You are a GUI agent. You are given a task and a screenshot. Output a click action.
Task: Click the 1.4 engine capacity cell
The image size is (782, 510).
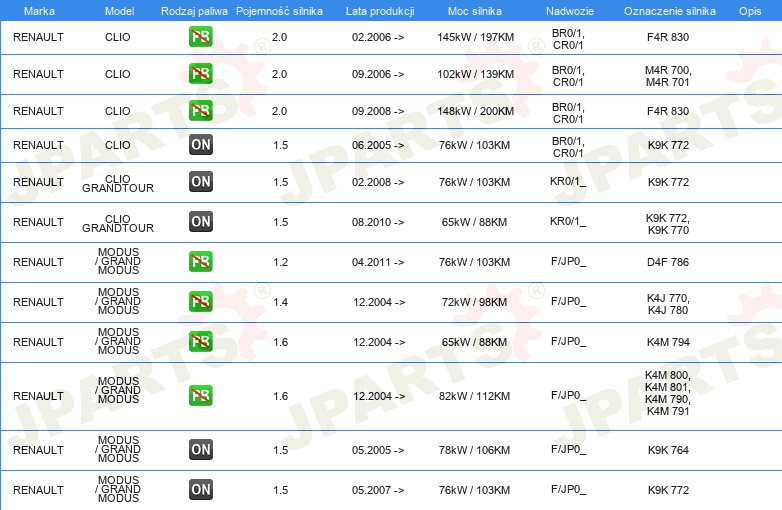point(280,302)
